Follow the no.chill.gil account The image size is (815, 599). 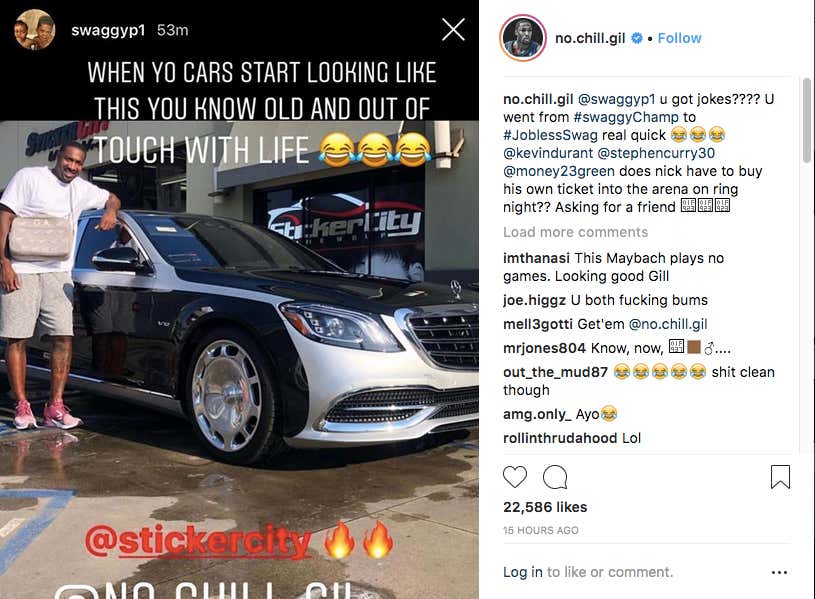679,38
